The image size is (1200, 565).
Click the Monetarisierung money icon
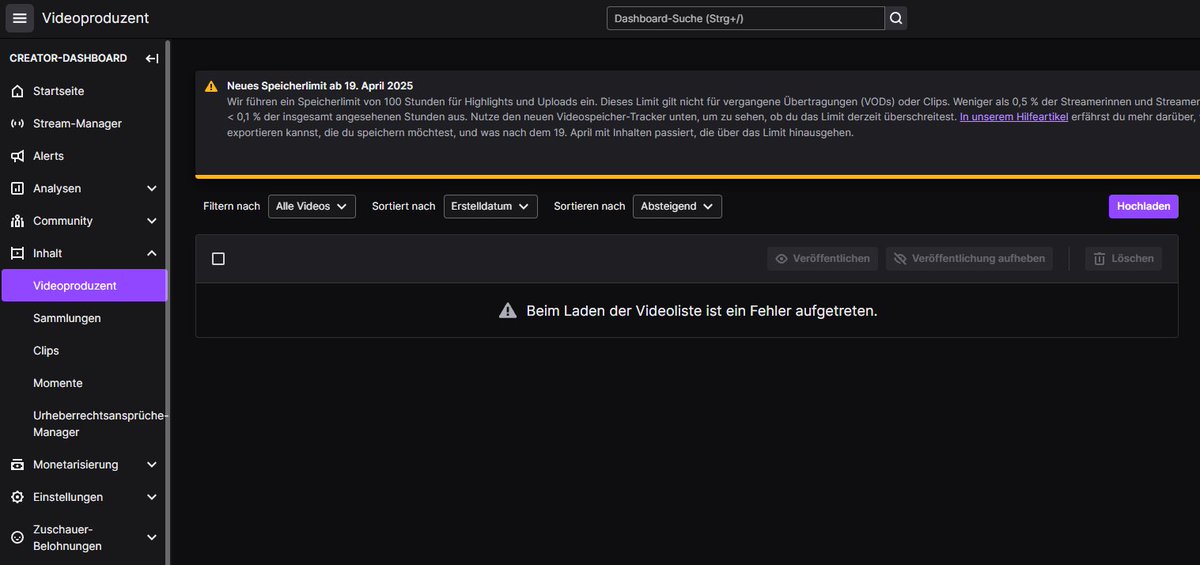coord(17,465)
